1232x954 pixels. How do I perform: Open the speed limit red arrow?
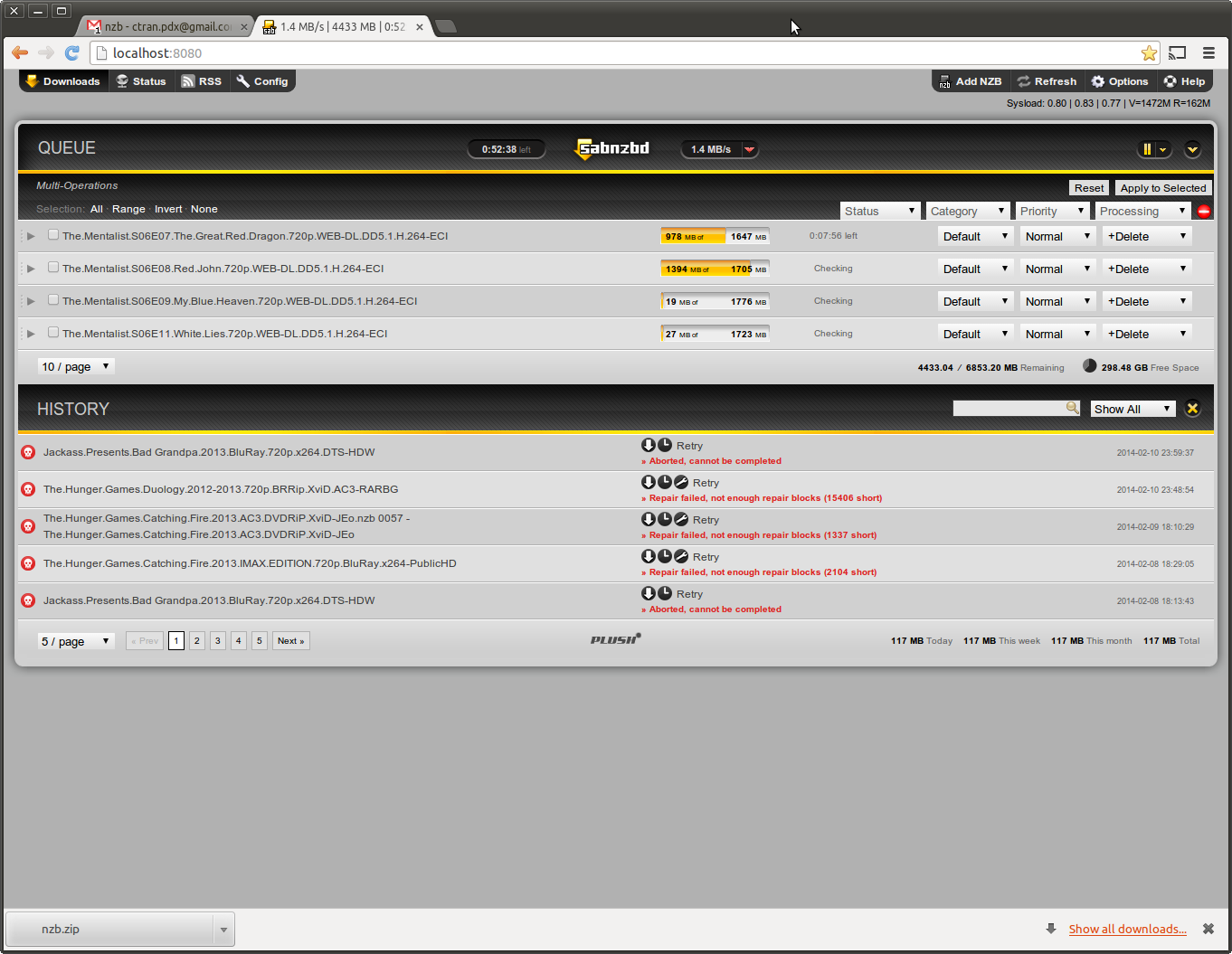tap(749, 149)
